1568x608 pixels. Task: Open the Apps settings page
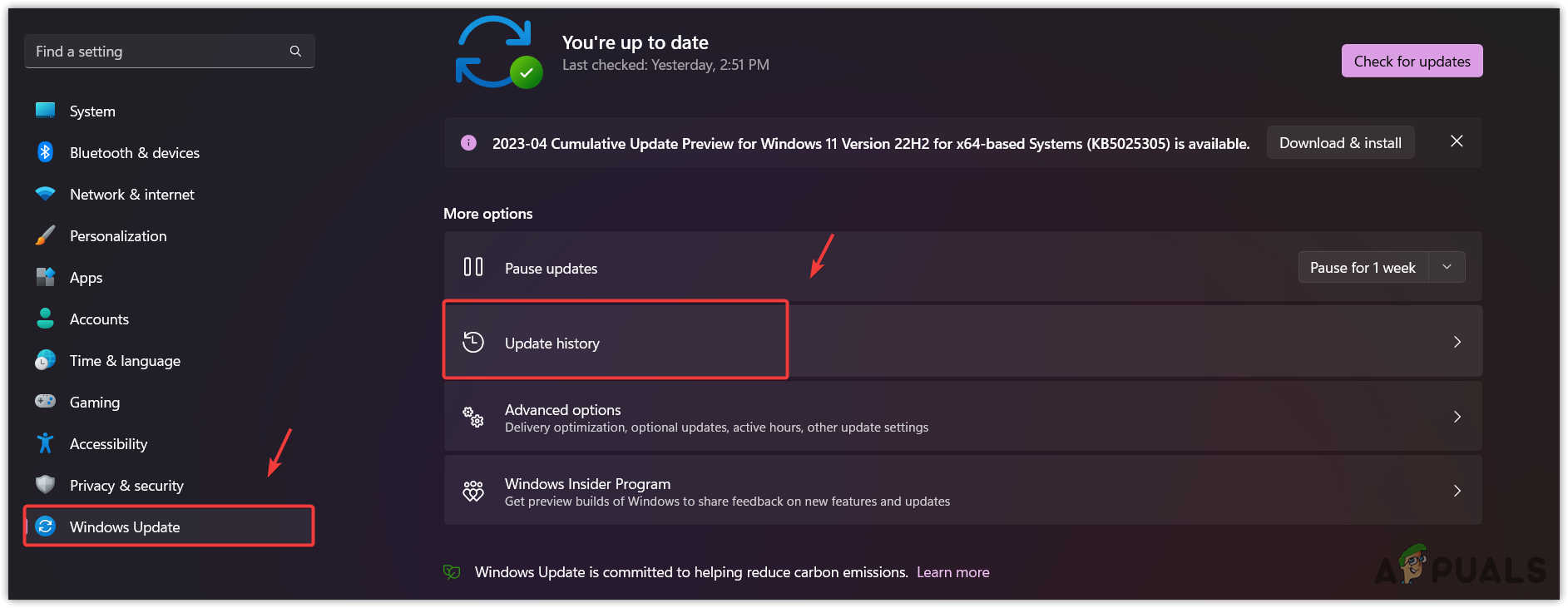pos(170,277)
